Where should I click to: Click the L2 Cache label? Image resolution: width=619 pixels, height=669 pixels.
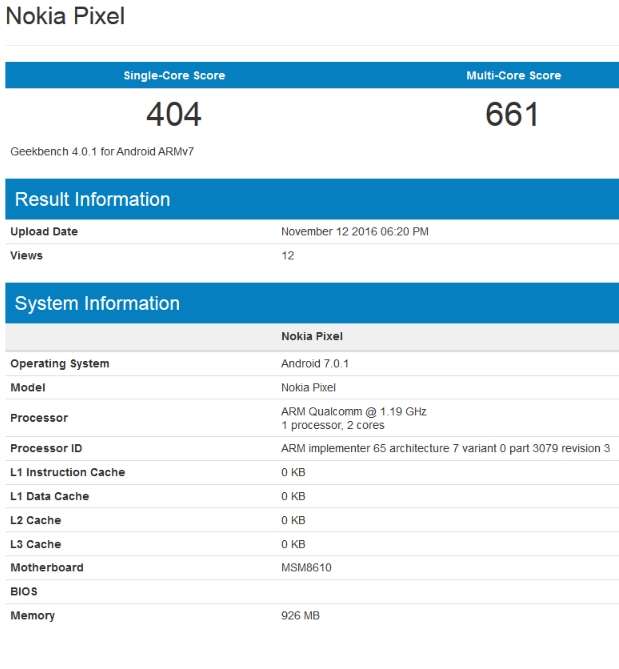click(35, 520)
